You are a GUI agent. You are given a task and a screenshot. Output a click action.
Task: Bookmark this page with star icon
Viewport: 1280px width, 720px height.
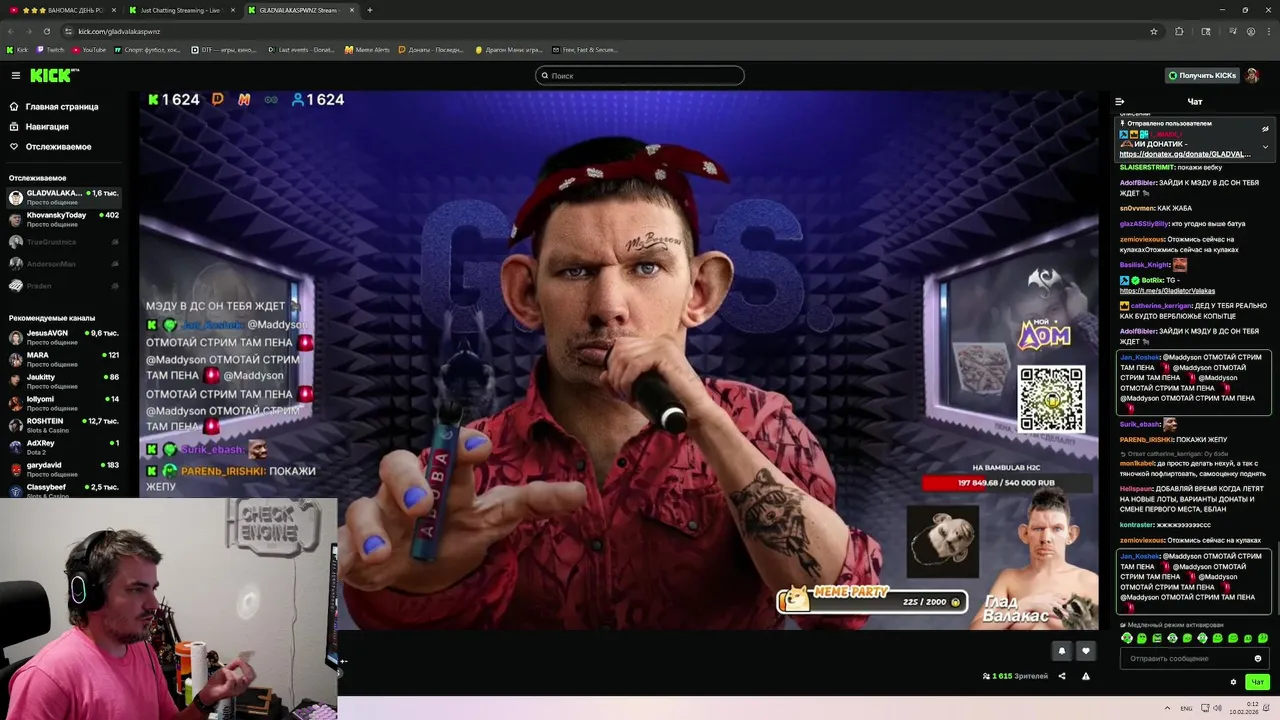tap(1153, 31)
